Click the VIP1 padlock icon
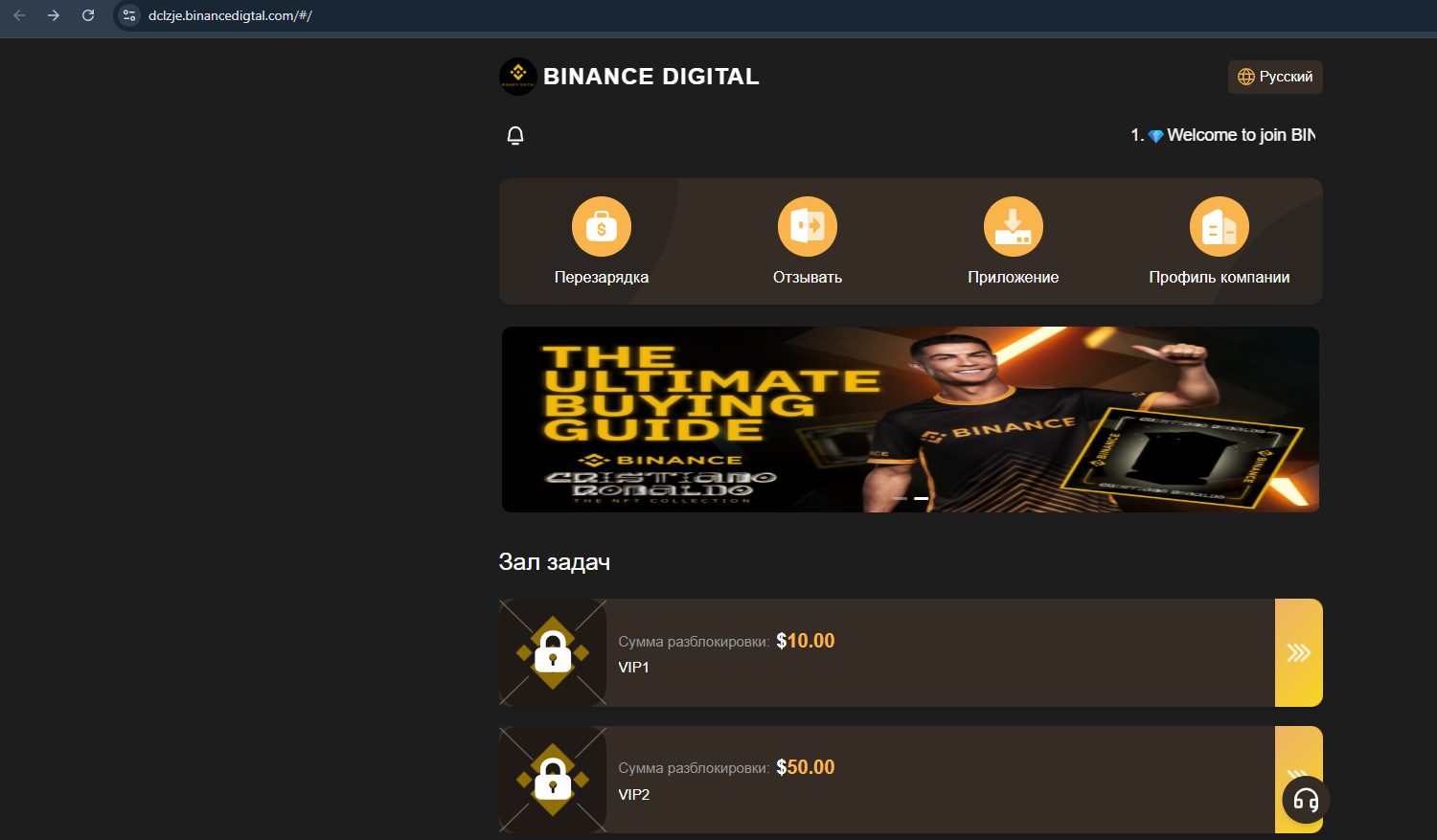Viewport: 1437px width, 840px height. tap(553, 653)
